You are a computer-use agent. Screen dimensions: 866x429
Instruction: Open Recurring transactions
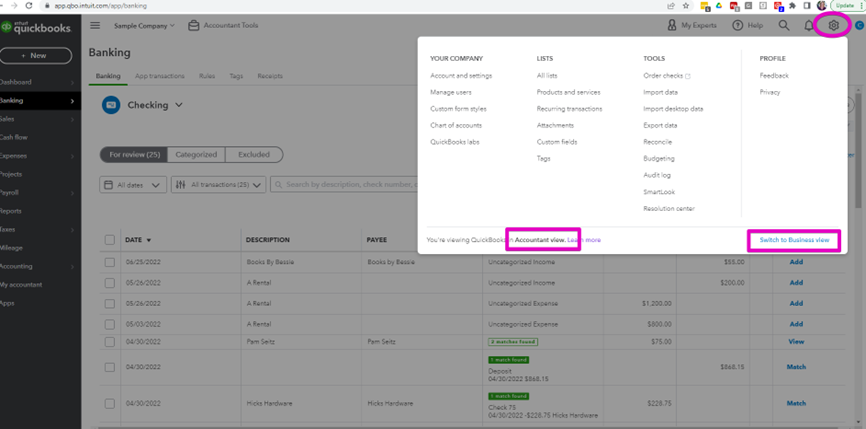[x=569, y=109]
